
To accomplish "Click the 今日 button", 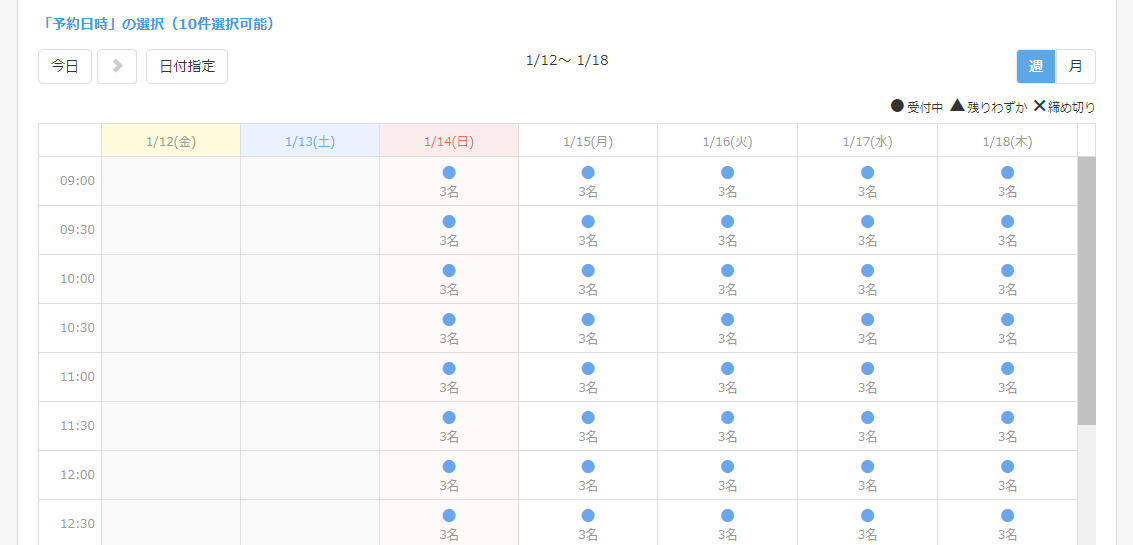I will (65, 67).
